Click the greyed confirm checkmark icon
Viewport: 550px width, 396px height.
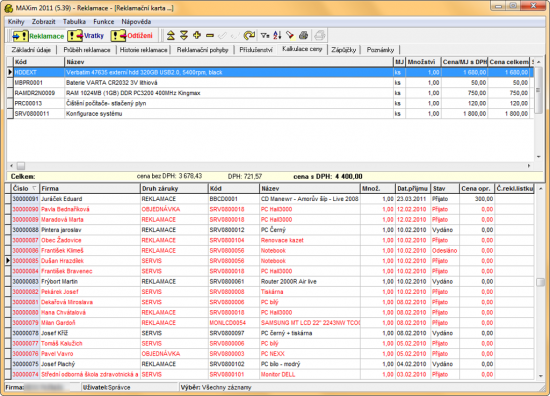222,35
